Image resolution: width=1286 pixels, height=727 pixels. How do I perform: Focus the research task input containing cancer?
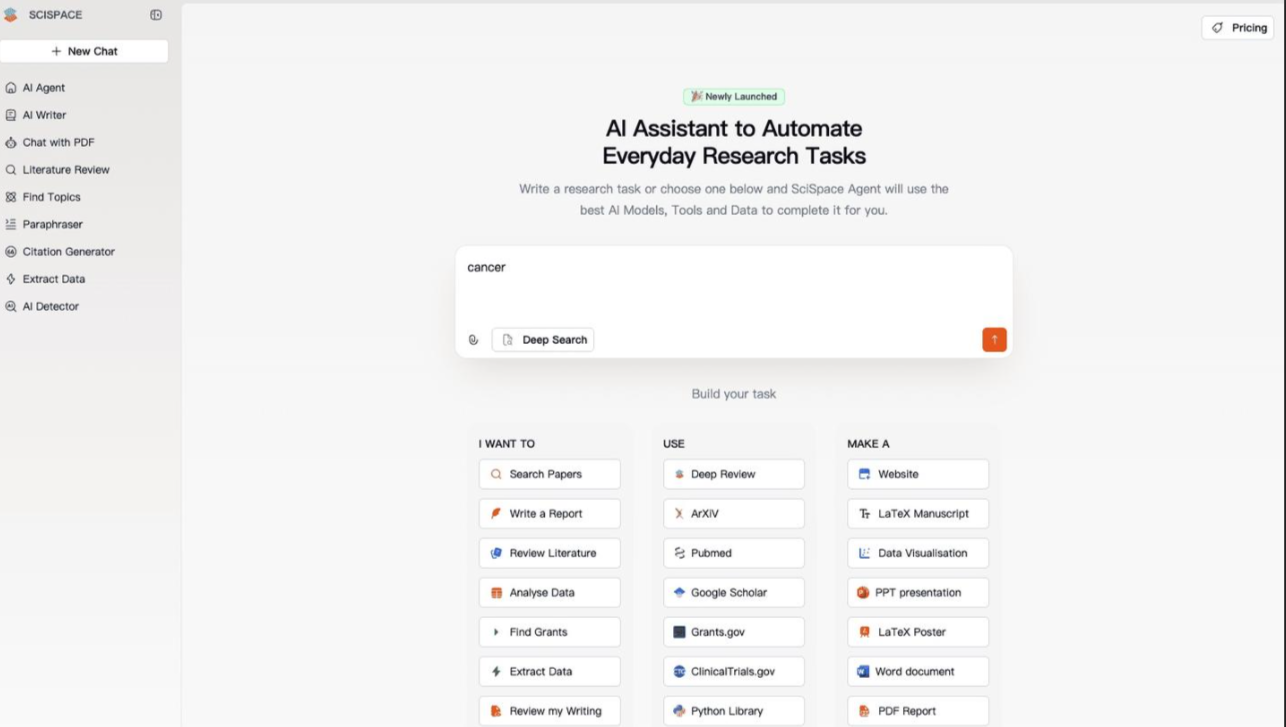734,285
